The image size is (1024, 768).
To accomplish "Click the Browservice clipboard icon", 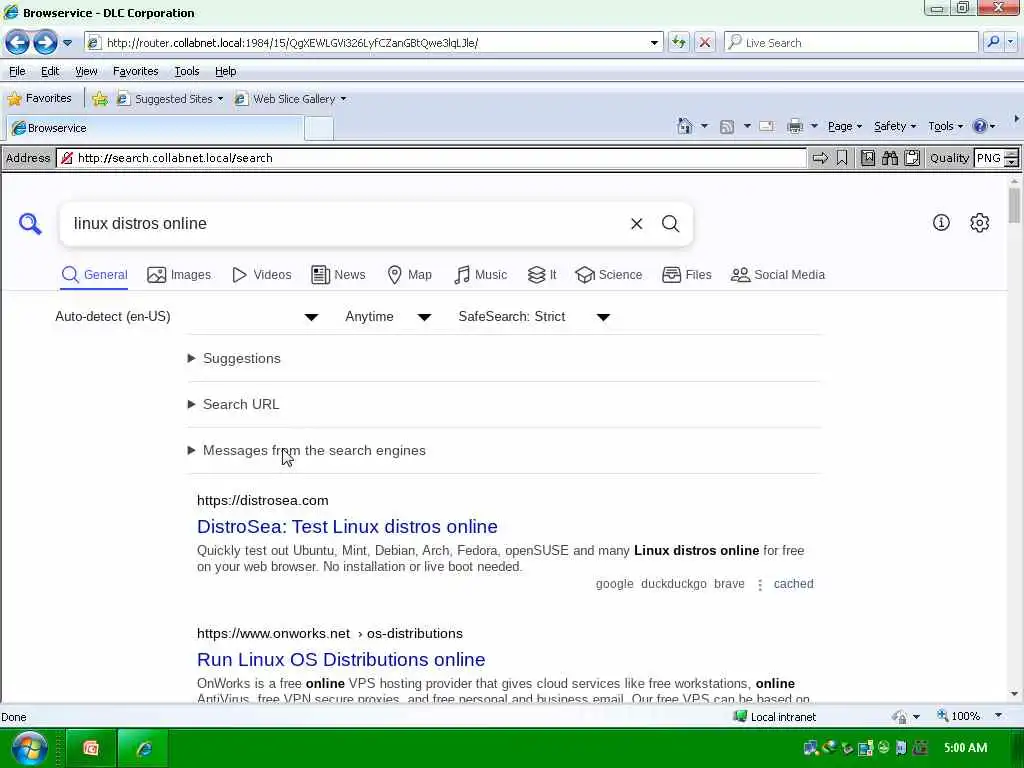I will pyautogui.click(x=912, y=158).
